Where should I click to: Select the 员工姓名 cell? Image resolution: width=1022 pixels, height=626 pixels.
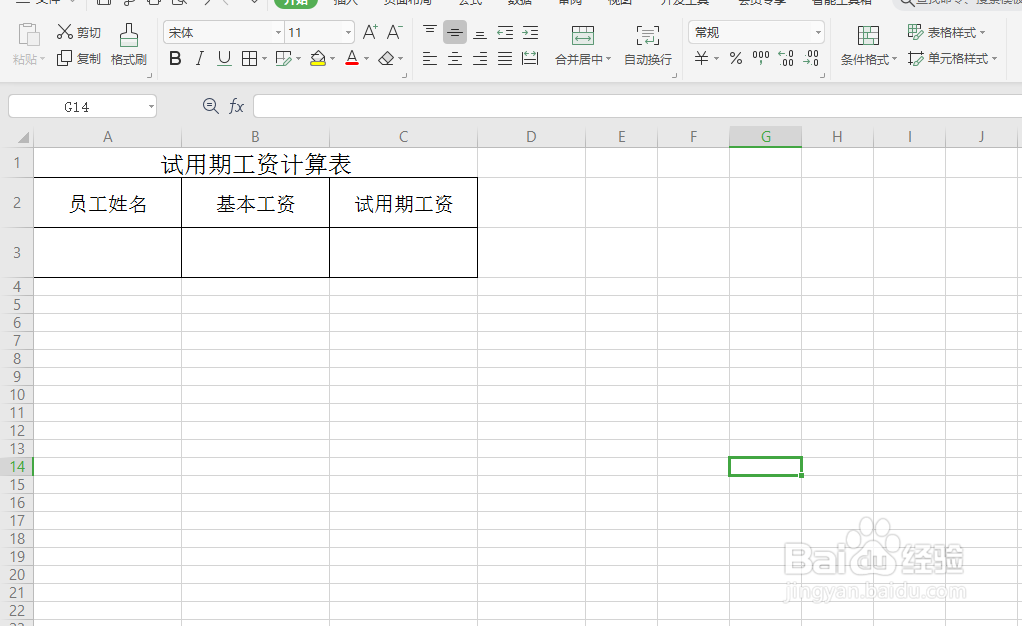tap(108, 203)
